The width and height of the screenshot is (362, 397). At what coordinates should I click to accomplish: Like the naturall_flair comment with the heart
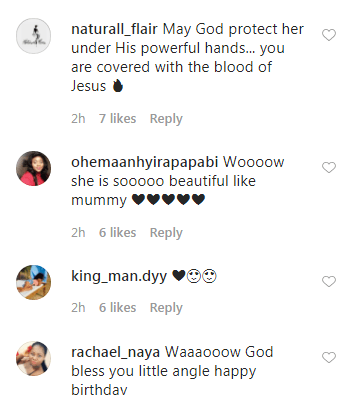tap(329, 35)
